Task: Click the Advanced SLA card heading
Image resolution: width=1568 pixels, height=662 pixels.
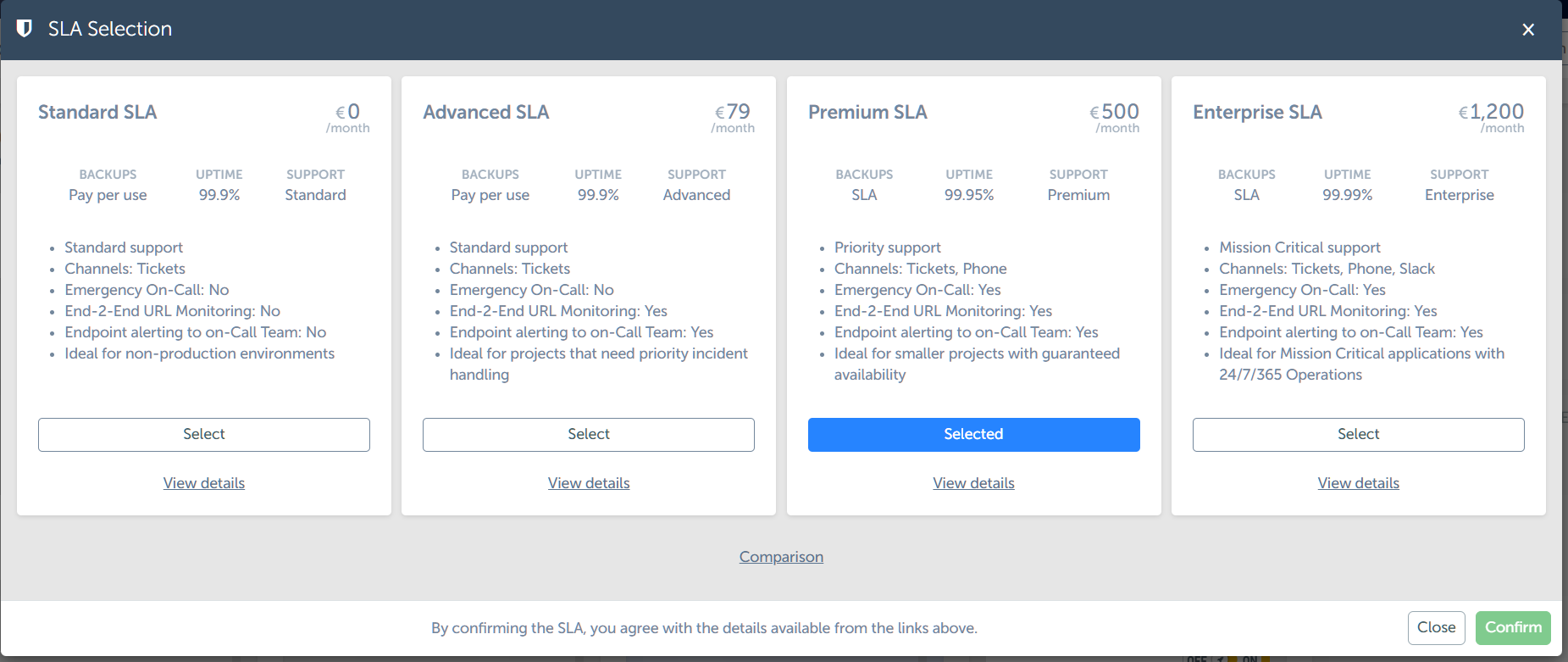Action: (486, 112)
